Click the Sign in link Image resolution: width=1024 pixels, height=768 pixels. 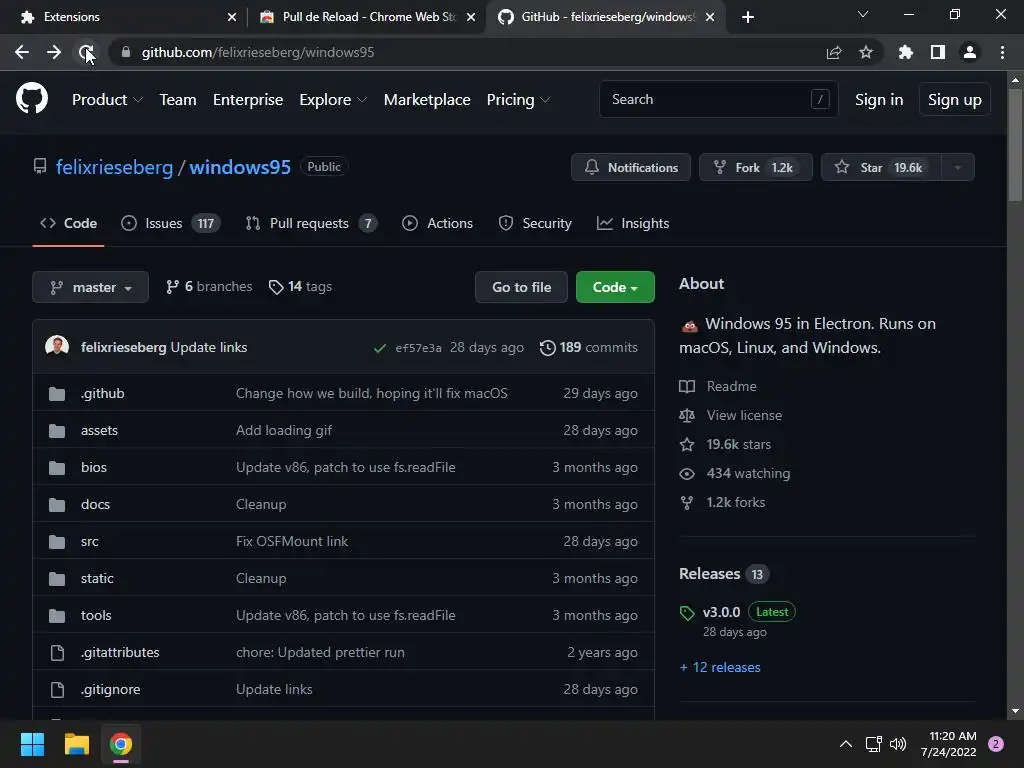pos(879,99)
